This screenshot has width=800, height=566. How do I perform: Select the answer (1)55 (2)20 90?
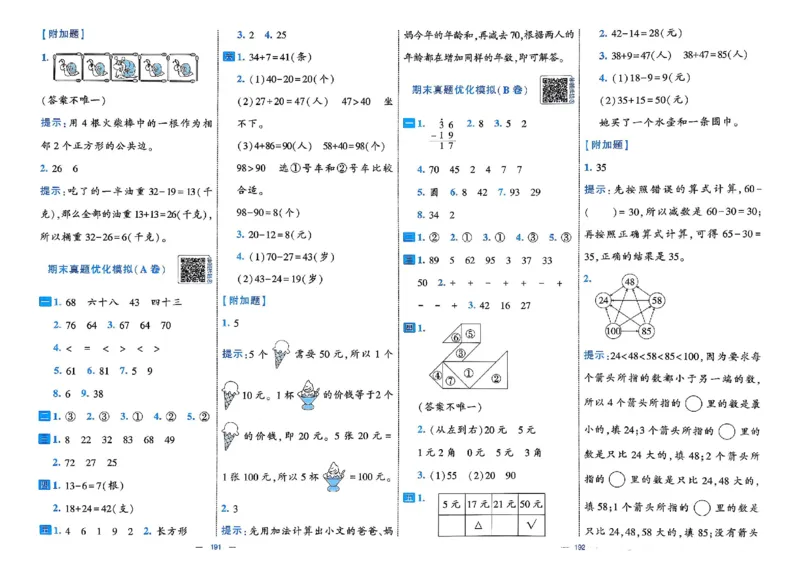coord(473,476)
